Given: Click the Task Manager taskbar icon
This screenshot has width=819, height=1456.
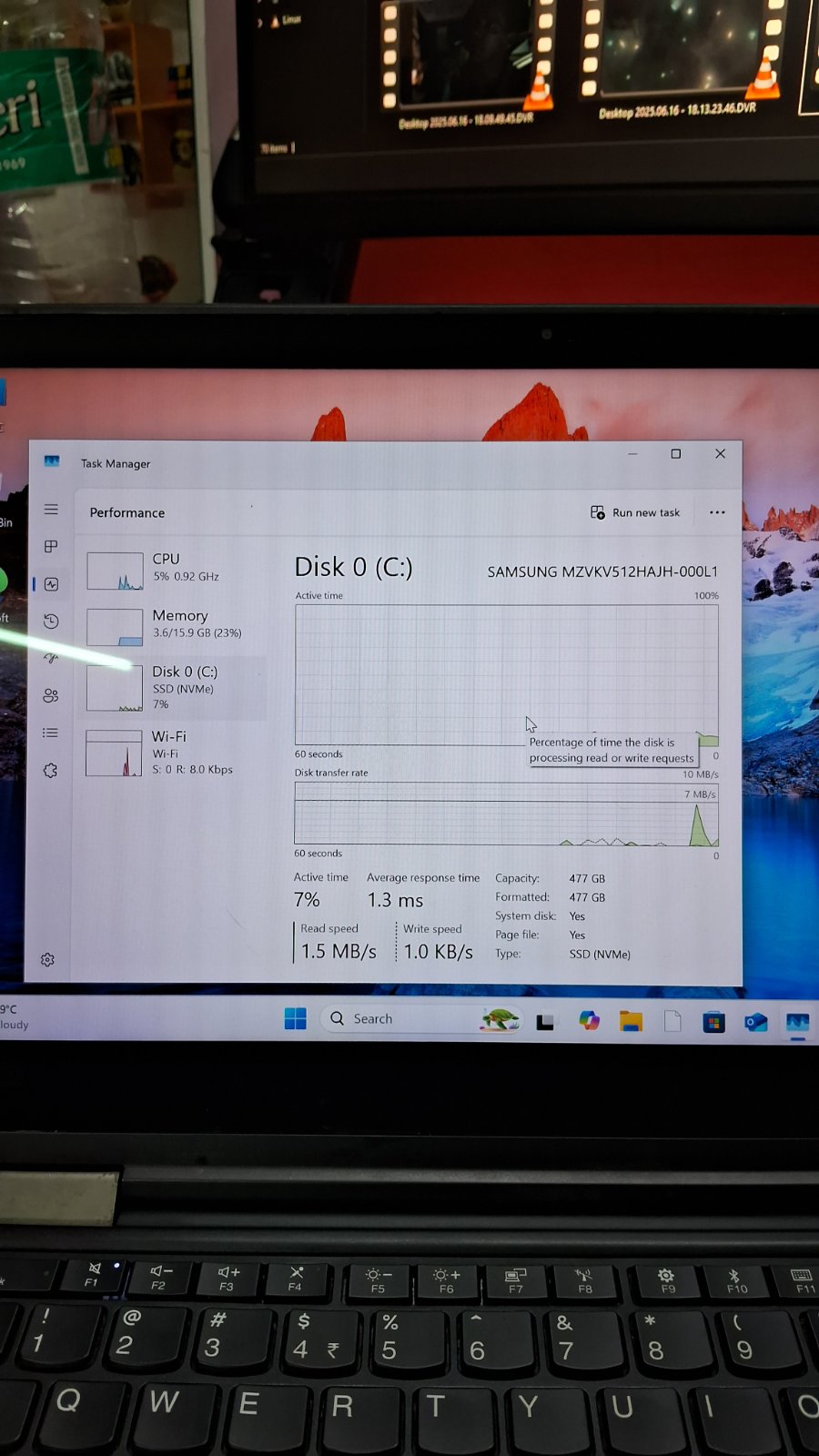Looking at the screenshot, I should click(x=798, y=1023).
